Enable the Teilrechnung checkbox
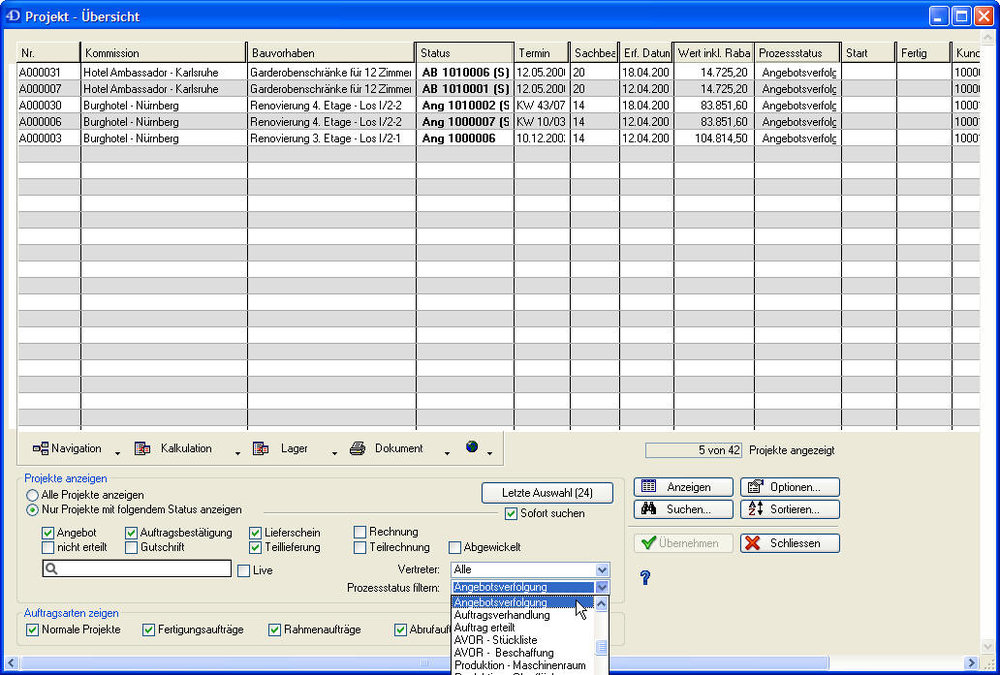 click(x=360, y=547)
